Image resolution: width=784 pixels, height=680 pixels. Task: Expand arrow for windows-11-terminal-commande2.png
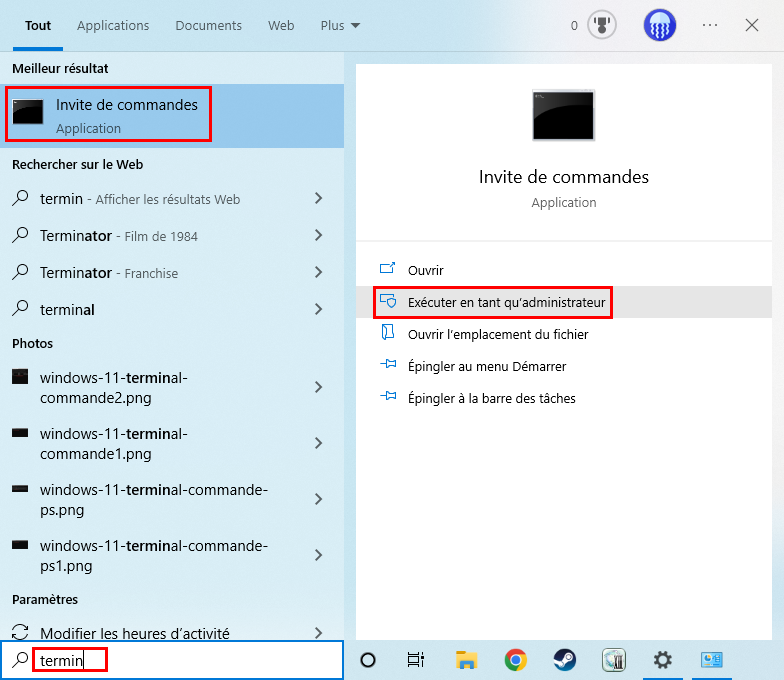pos(318,387)
